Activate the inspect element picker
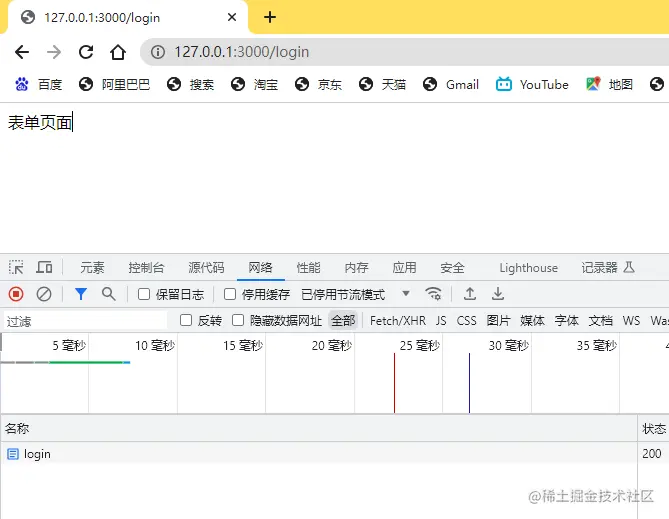669x519 pixels. (x=16, y=268)
